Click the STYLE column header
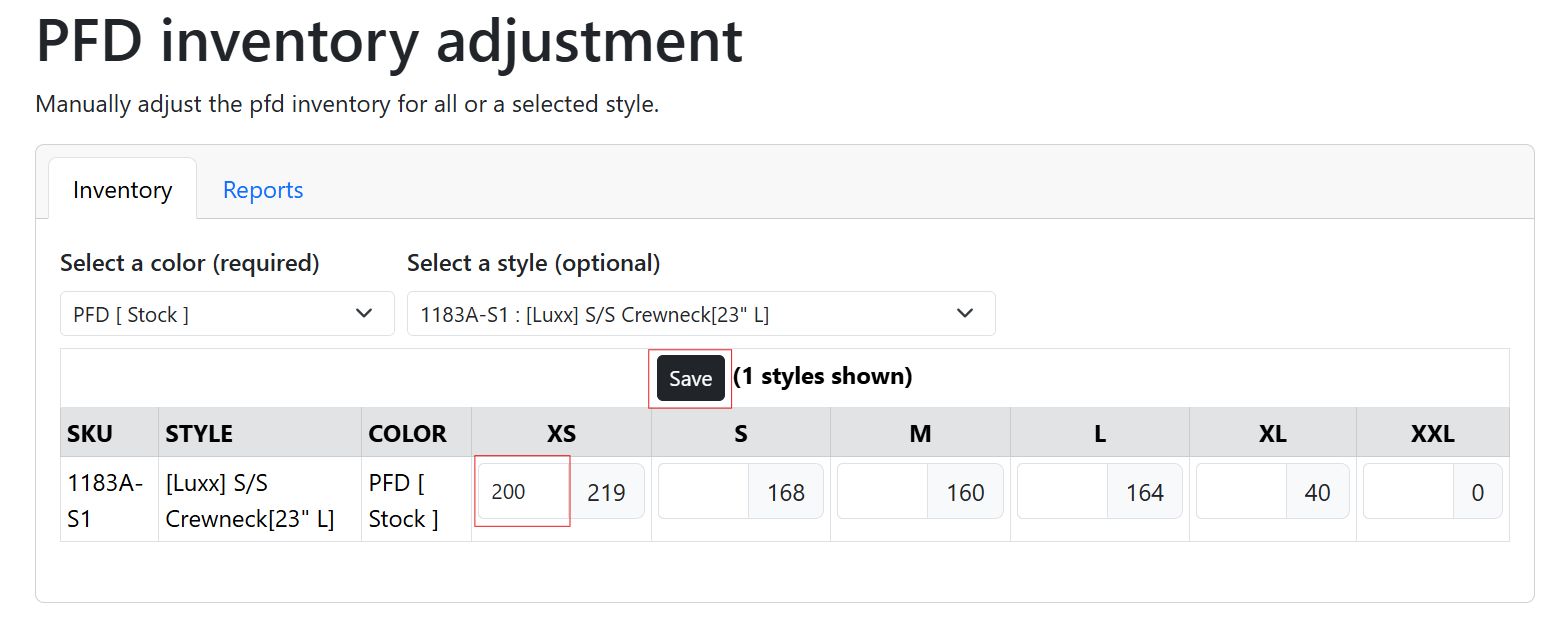 199,433
